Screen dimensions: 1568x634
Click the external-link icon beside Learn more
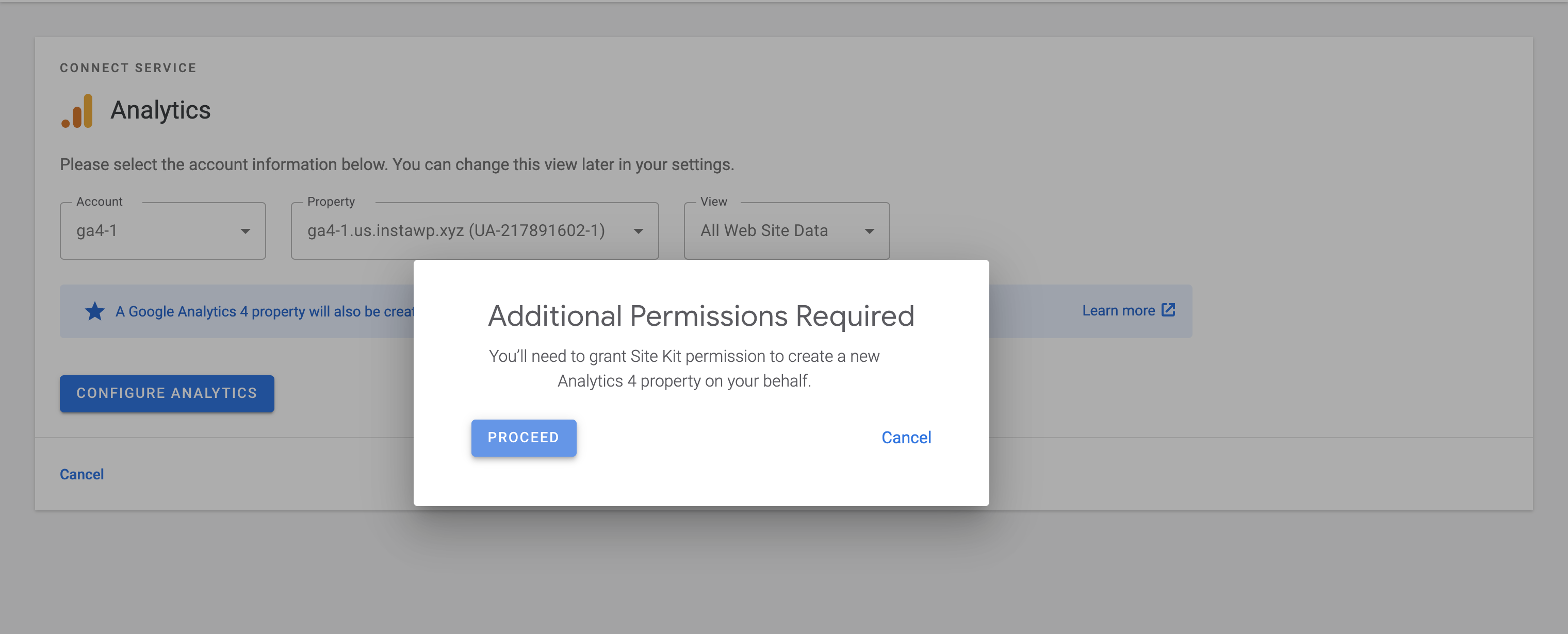1167,310
